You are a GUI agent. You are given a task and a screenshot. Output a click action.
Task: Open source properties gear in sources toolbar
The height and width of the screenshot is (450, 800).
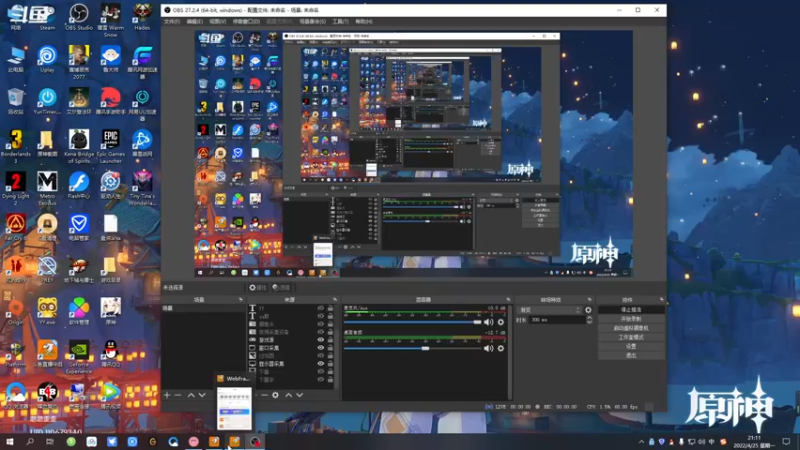click(276, 395)
